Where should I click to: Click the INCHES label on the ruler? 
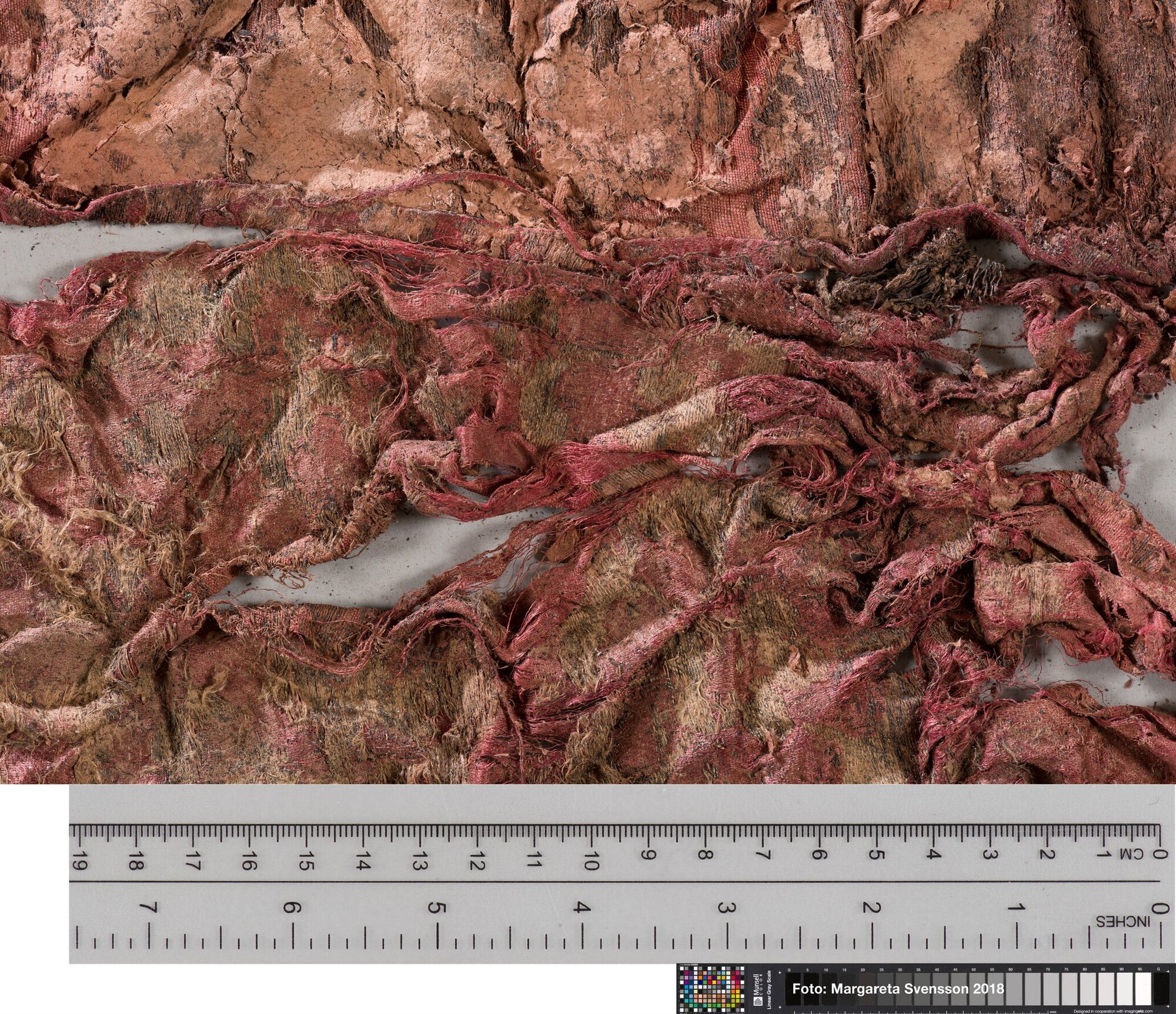click(1122, 922)
